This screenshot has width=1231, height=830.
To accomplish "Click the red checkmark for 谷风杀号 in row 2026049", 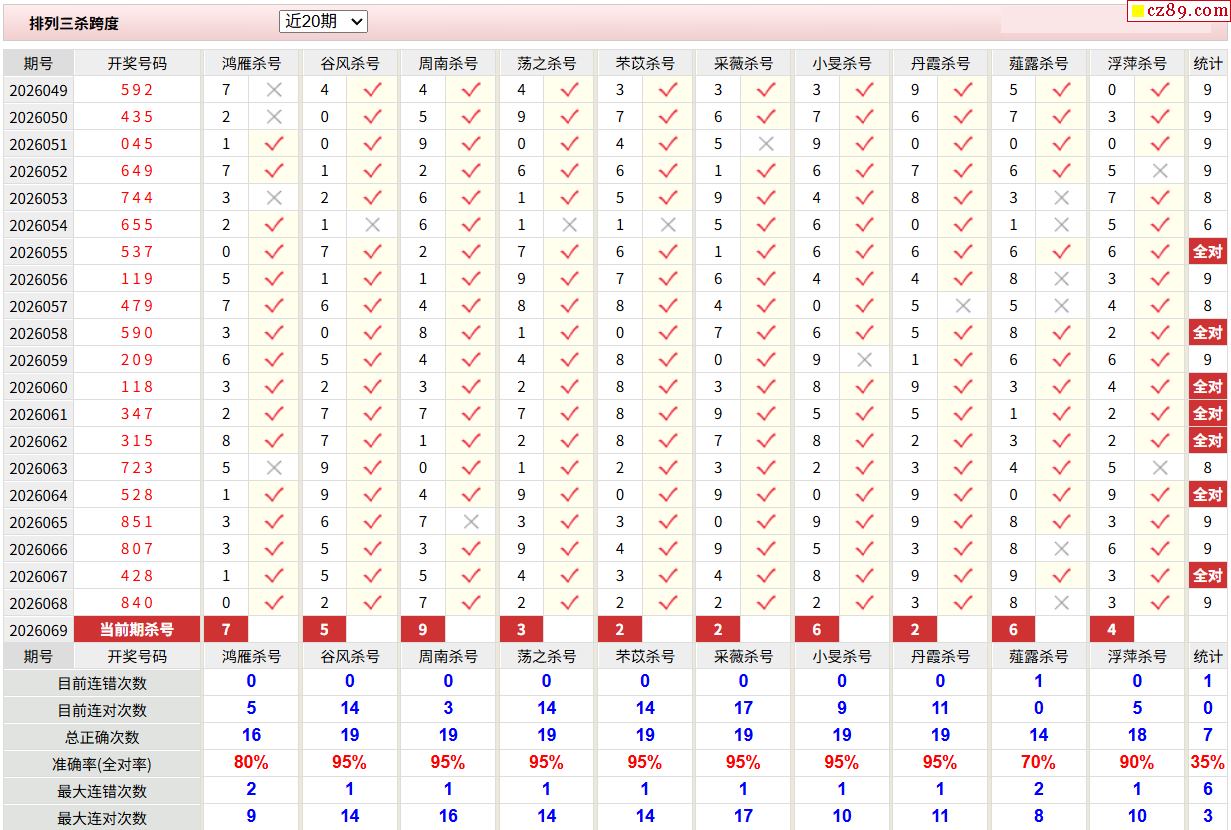I will click(372, 90).
